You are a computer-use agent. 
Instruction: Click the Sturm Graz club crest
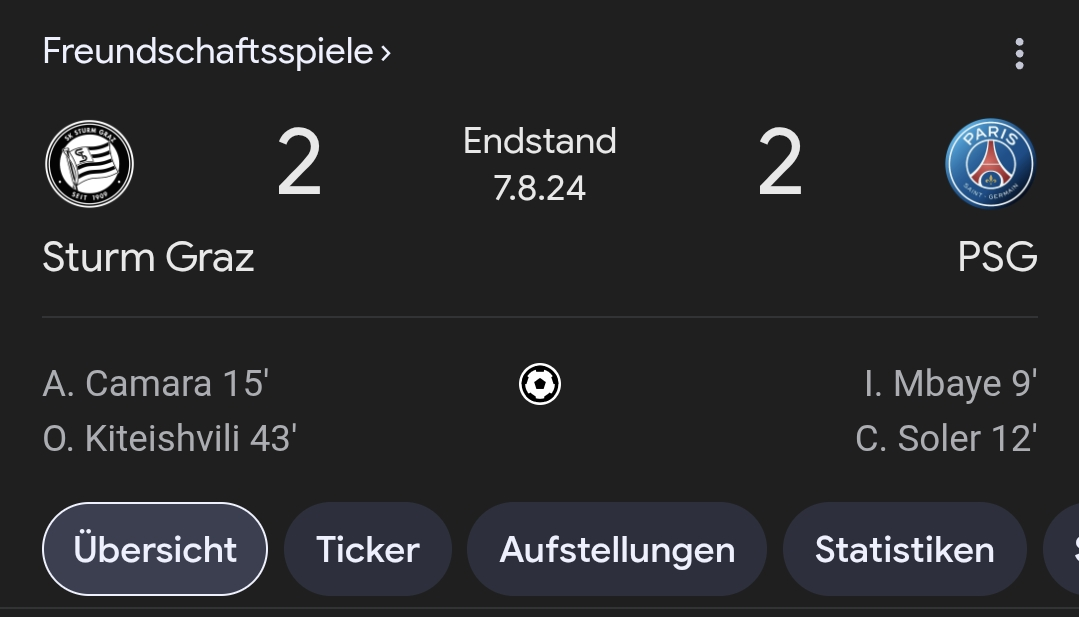(x=89, y=164)
